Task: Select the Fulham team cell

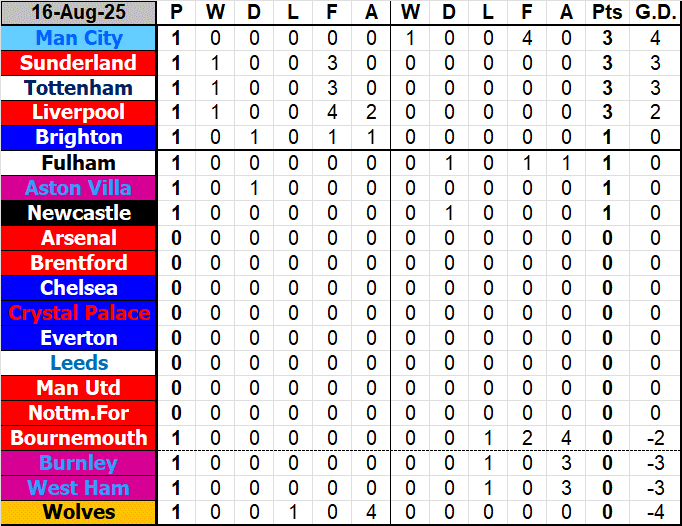Action: (x=79, y=163)
